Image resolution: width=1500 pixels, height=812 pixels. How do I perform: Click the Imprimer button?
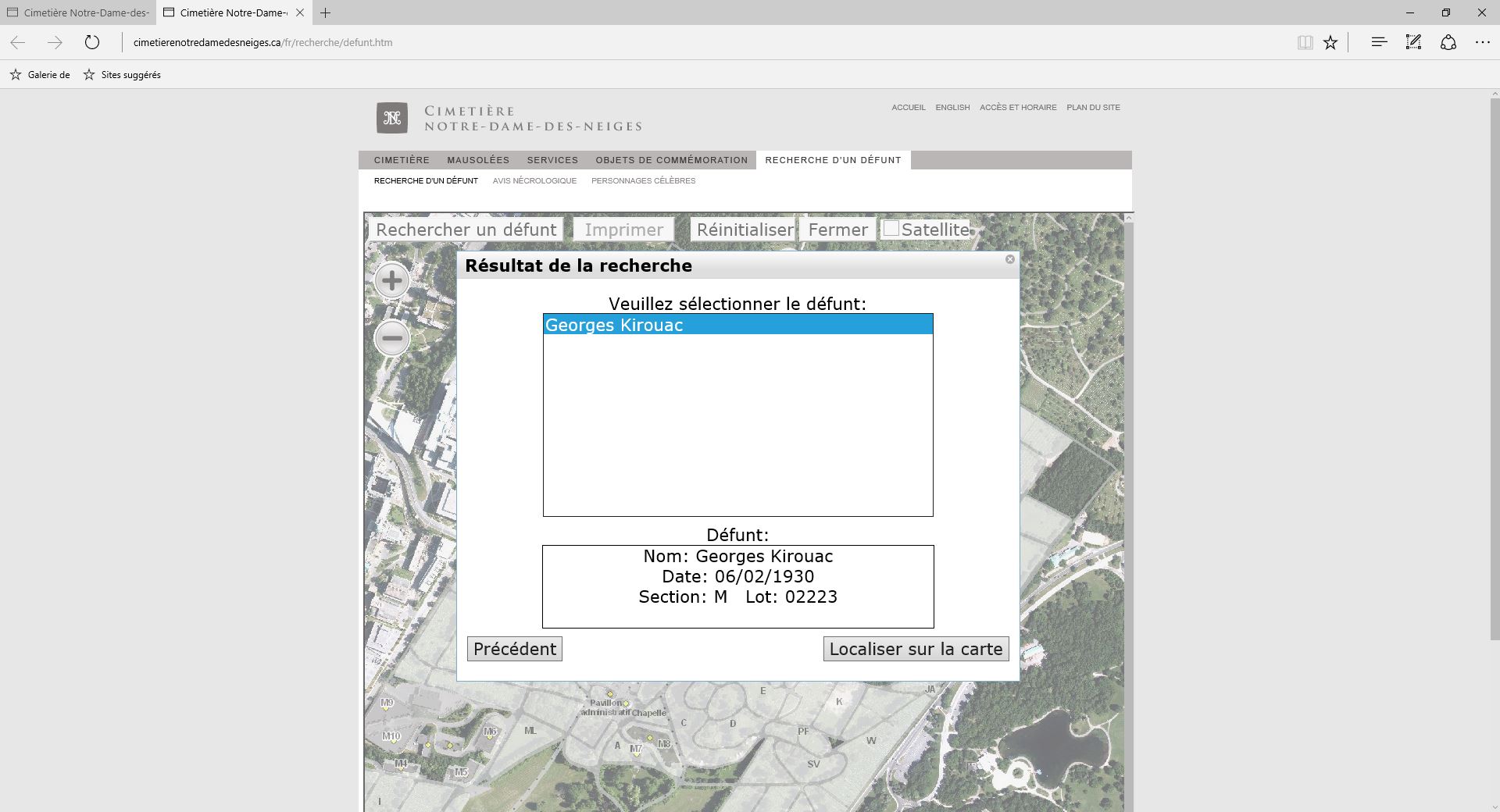[x=623, y=230]
